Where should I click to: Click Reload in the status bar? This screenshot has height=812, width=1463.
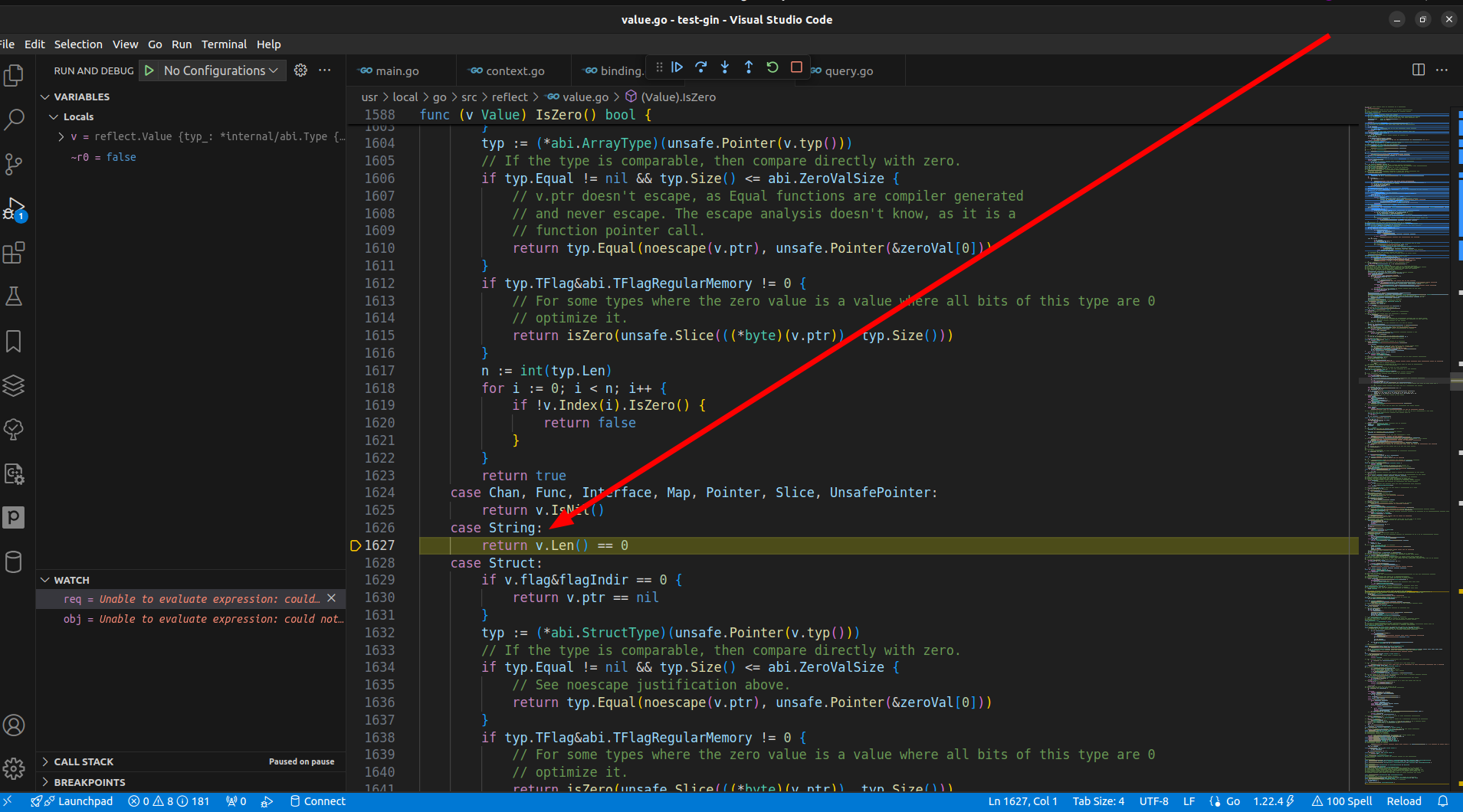[x=1404, y=801]
